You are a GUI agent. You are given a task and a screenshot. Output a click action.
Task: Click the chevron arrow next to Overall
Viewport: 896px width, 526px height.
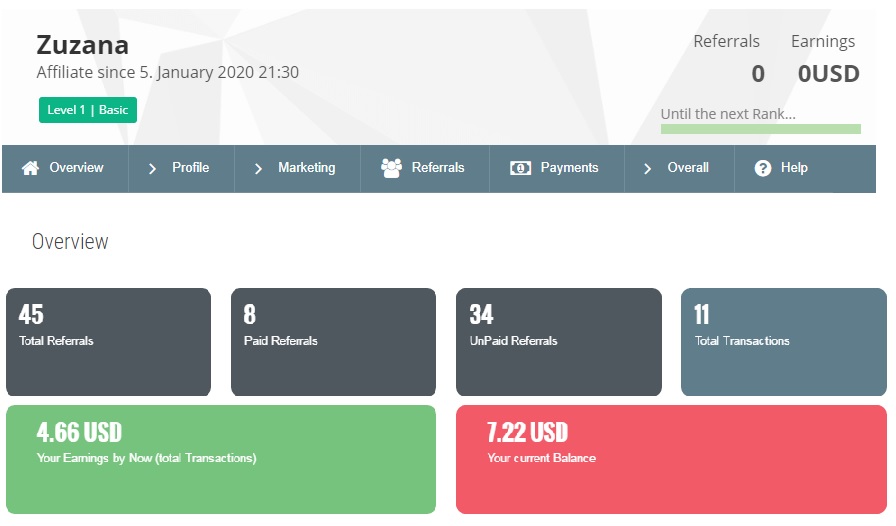[647, 169]
